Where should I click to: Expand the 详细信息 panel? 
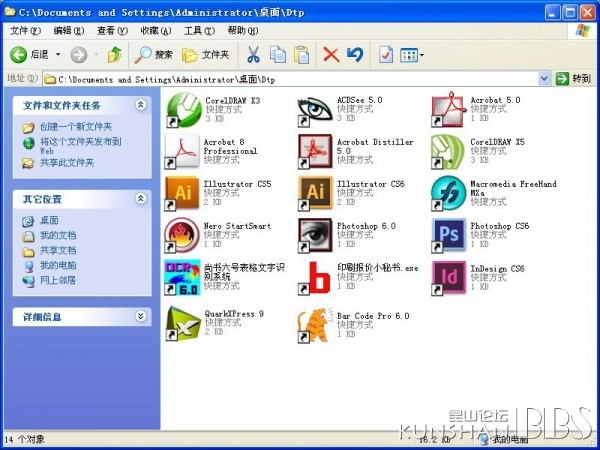[140, 316]
